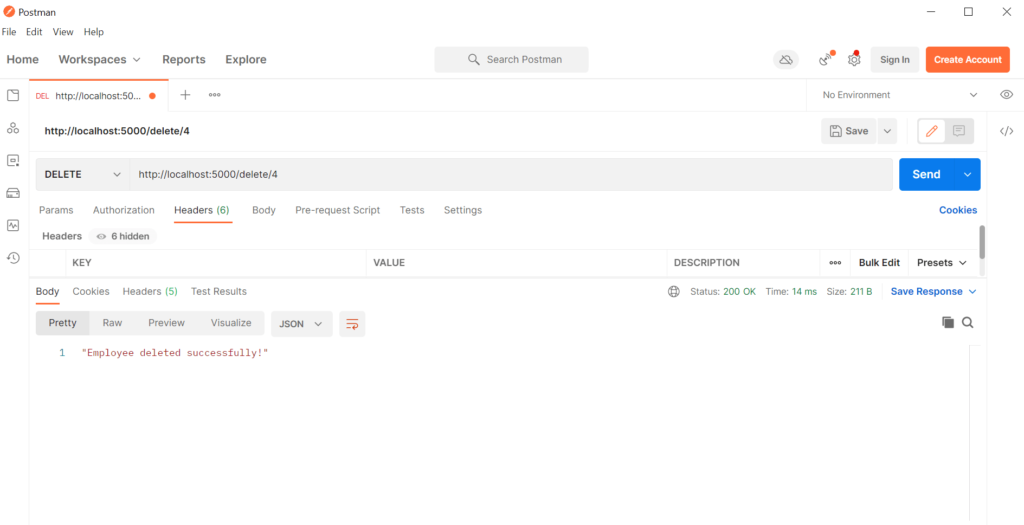Click the code snippet icon
The image size is (1024, 525).
pyautogui.click(x=1007, y=131)
